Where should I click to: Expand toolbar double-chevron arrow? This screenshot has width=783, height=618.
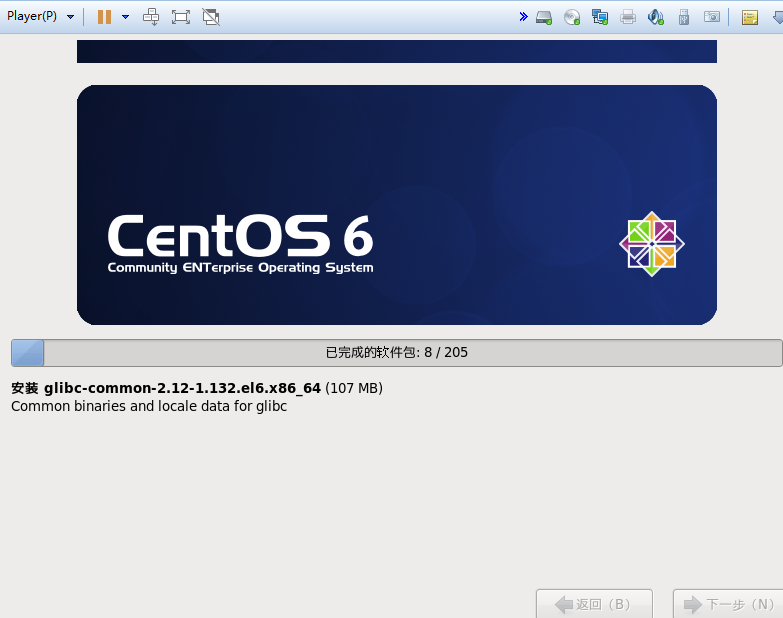(523, 16)
